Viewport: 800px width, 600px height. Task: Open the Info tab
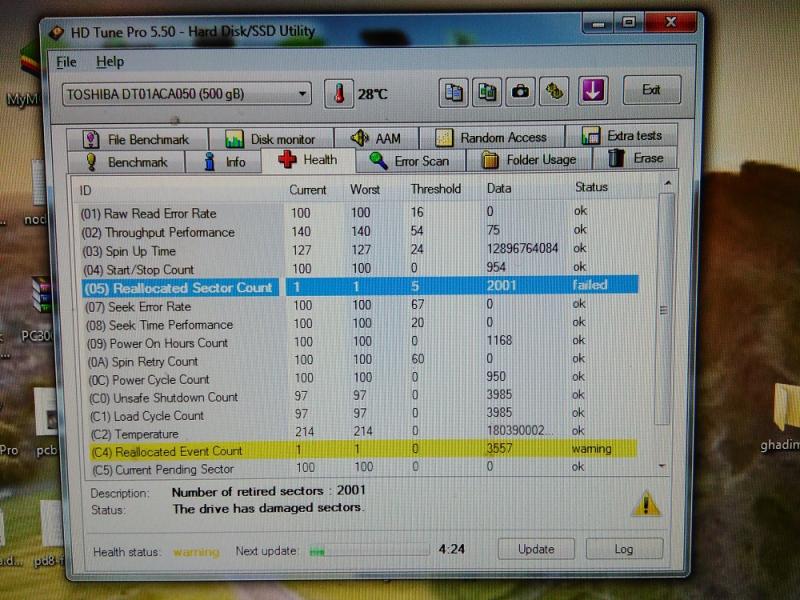223,162
